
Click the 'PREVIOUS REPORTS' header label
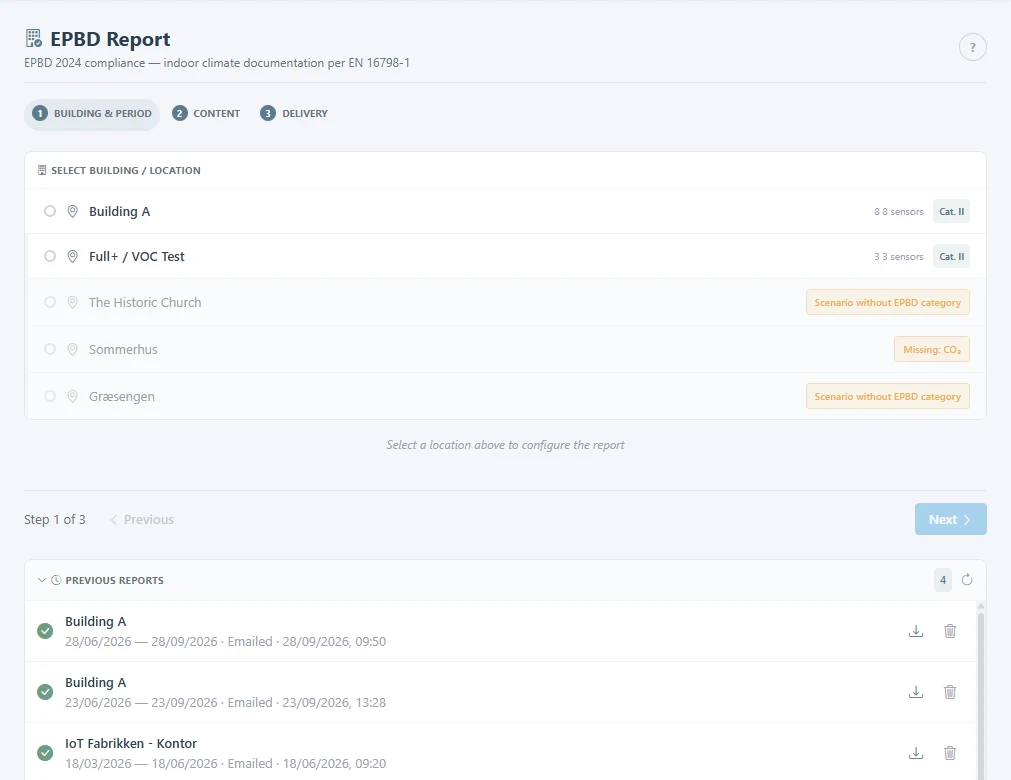click(x=115, y=580)
